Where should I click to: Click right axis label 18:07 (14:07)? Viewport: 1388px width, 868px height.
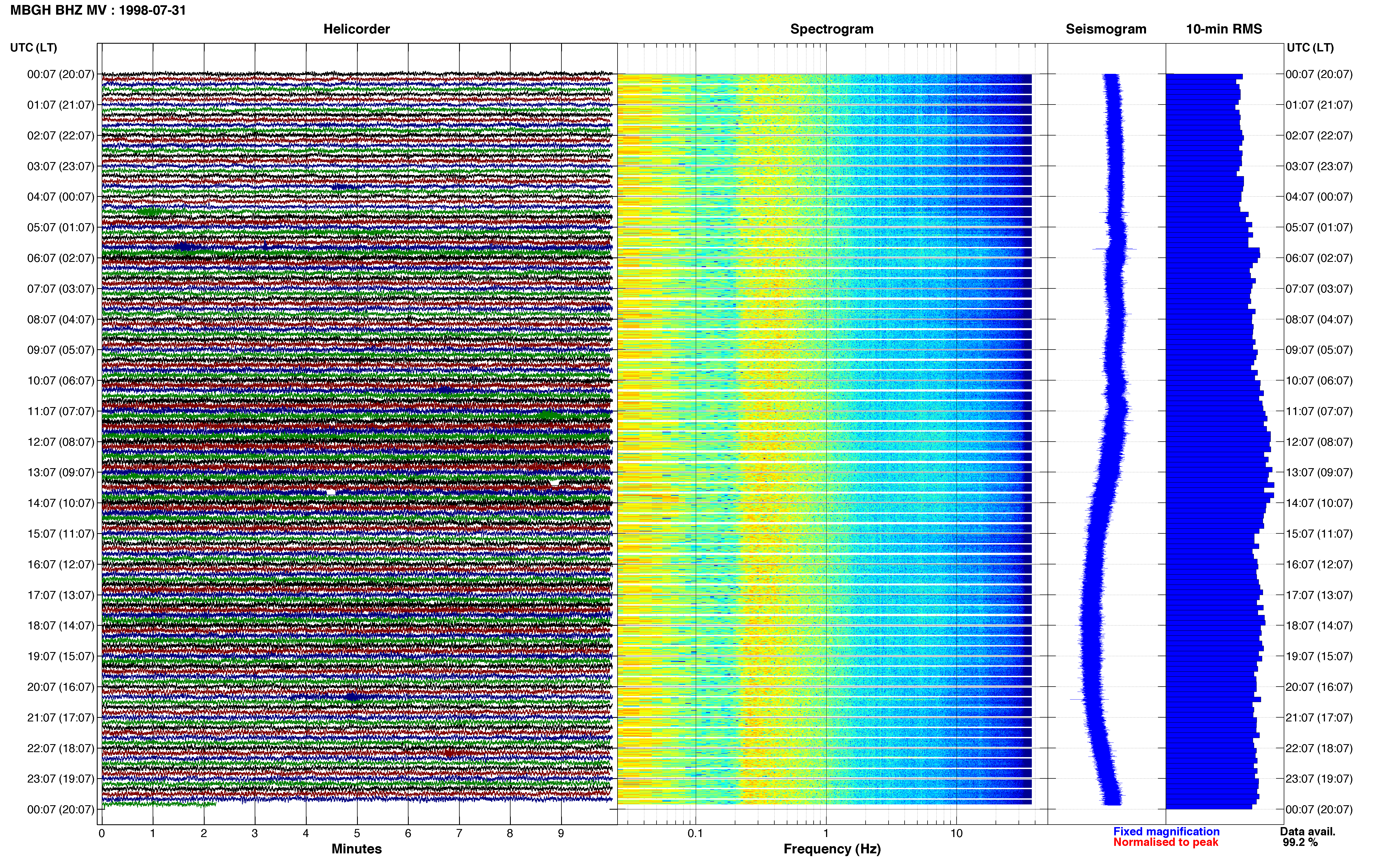coord(1319,626)
